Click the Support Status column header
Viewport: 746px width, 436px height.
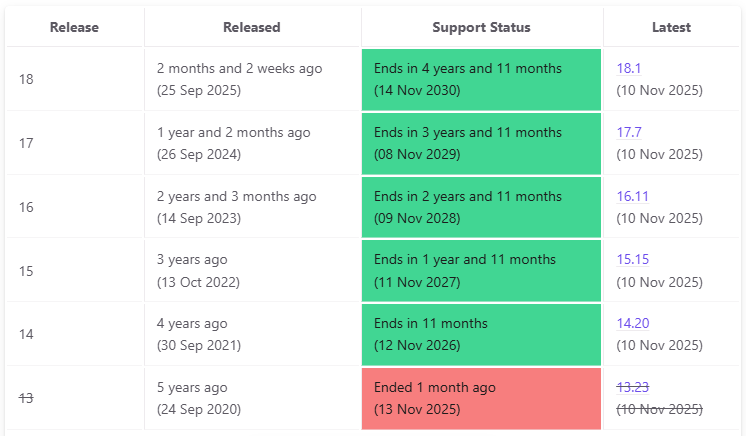[x=481, y=28]
